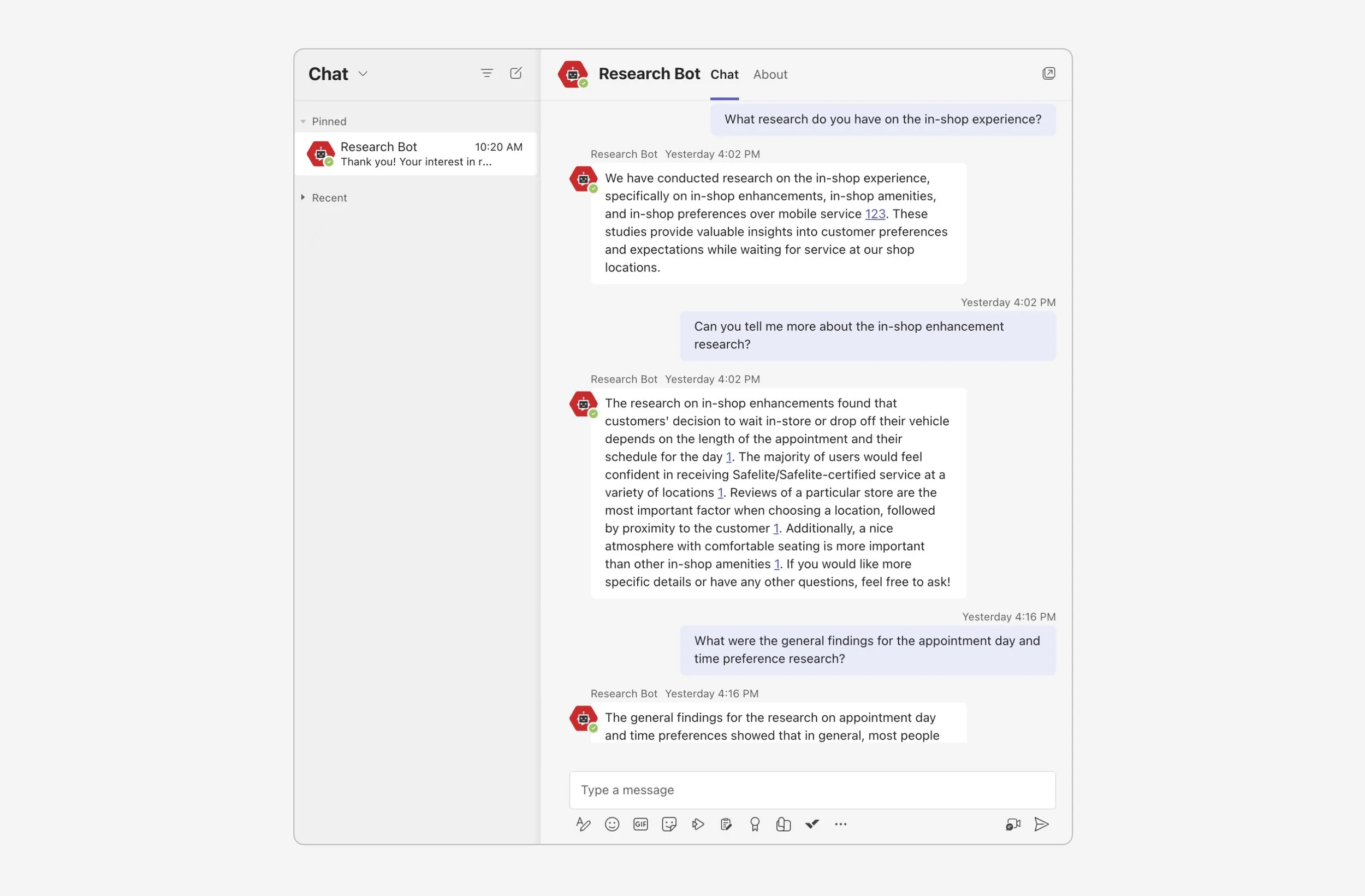Show more messaging actions via ellipsis

[841, 824]
